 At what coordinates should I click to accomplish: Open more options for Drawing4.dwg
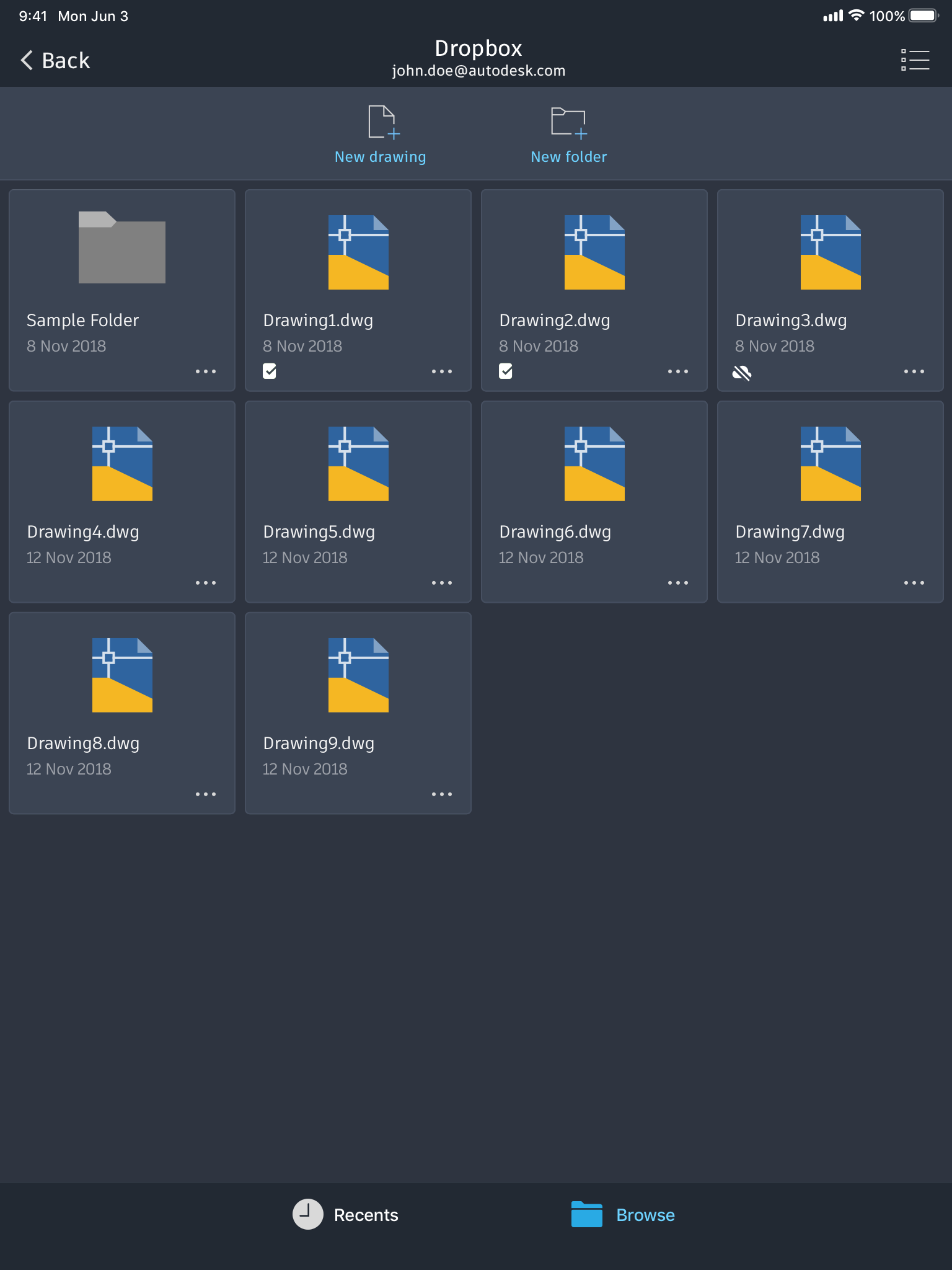pos(206,583)
